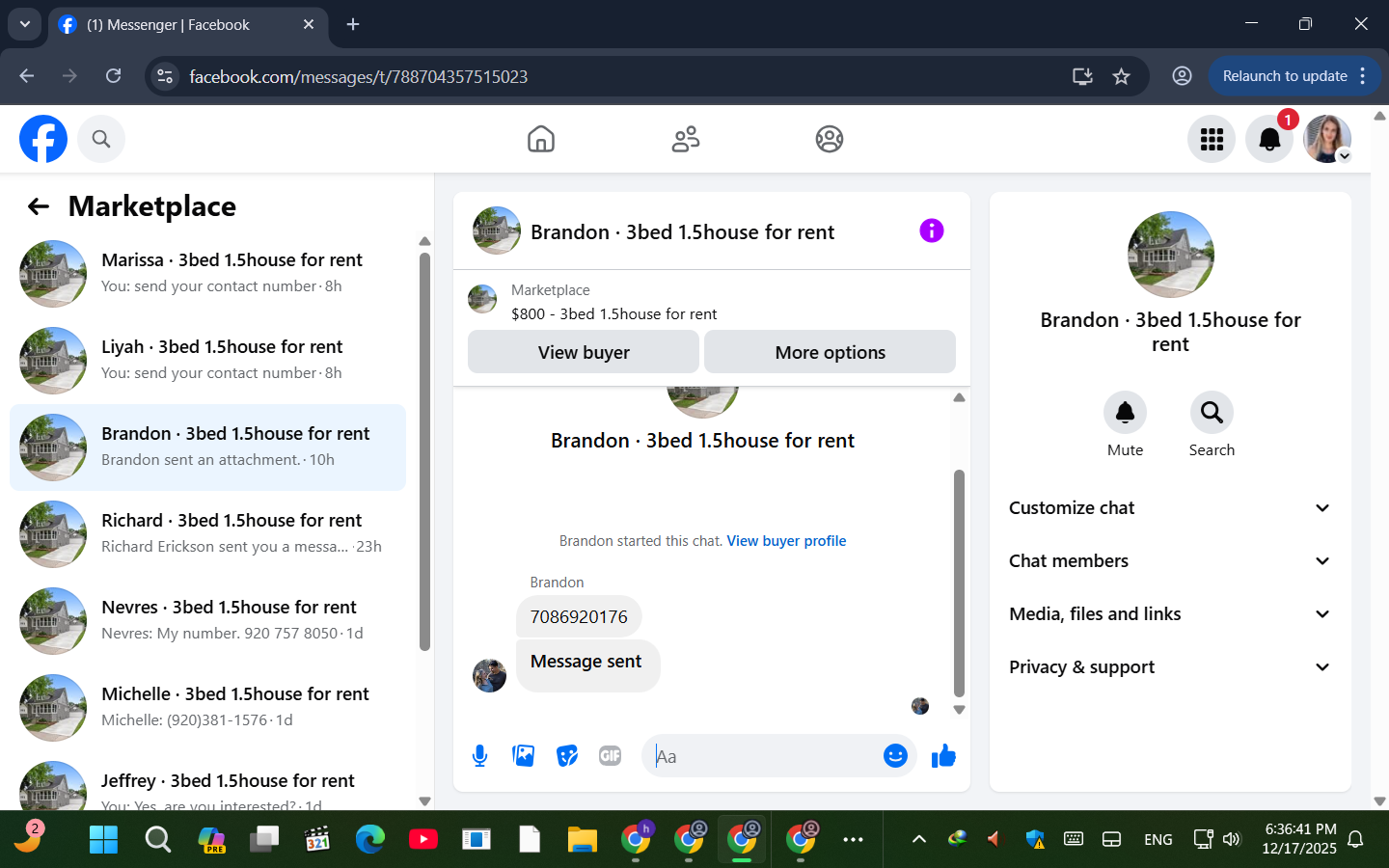This screenshot has width=1389, height=868.
Task: Click the 7086920176 message bubble
Action: tap(579, 617)
